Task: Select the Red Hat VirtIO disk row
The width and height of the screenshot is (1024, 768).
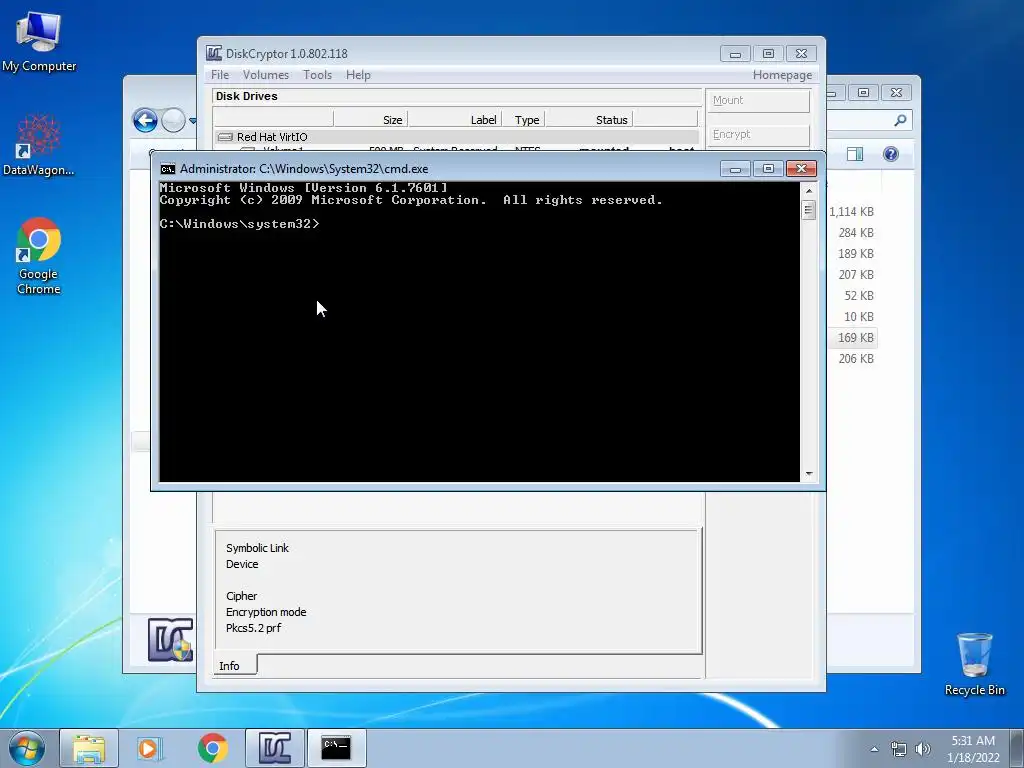Action: pos(456,137)
